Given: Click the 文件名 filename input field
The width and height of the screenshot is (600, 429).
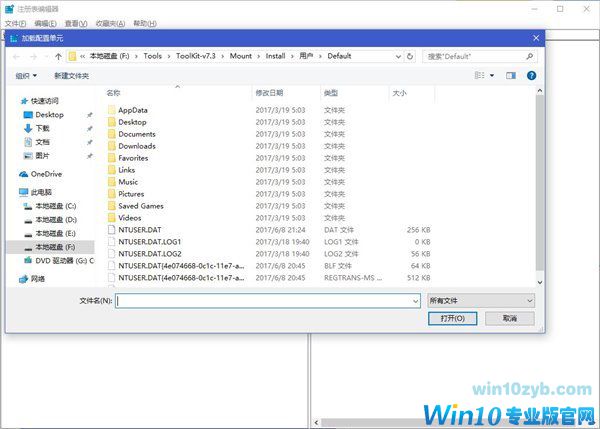Looking at the screenshot, I should point(265,300).
